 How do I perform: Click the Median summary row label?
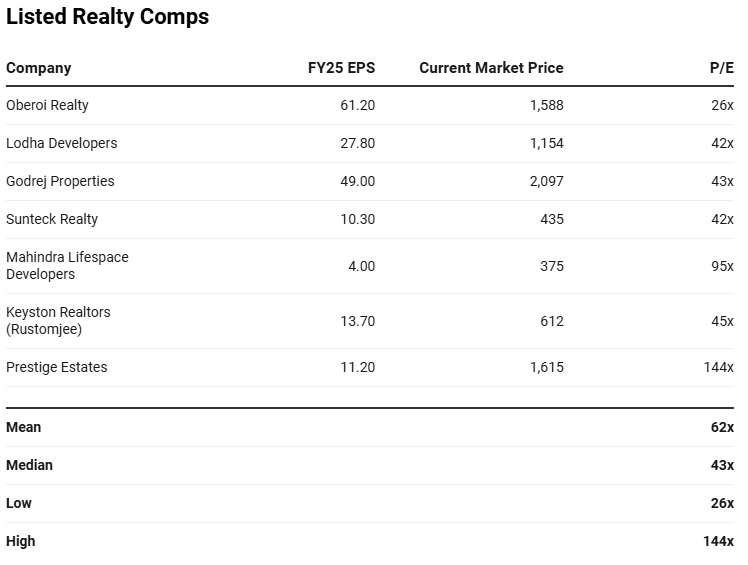[29, 465]
